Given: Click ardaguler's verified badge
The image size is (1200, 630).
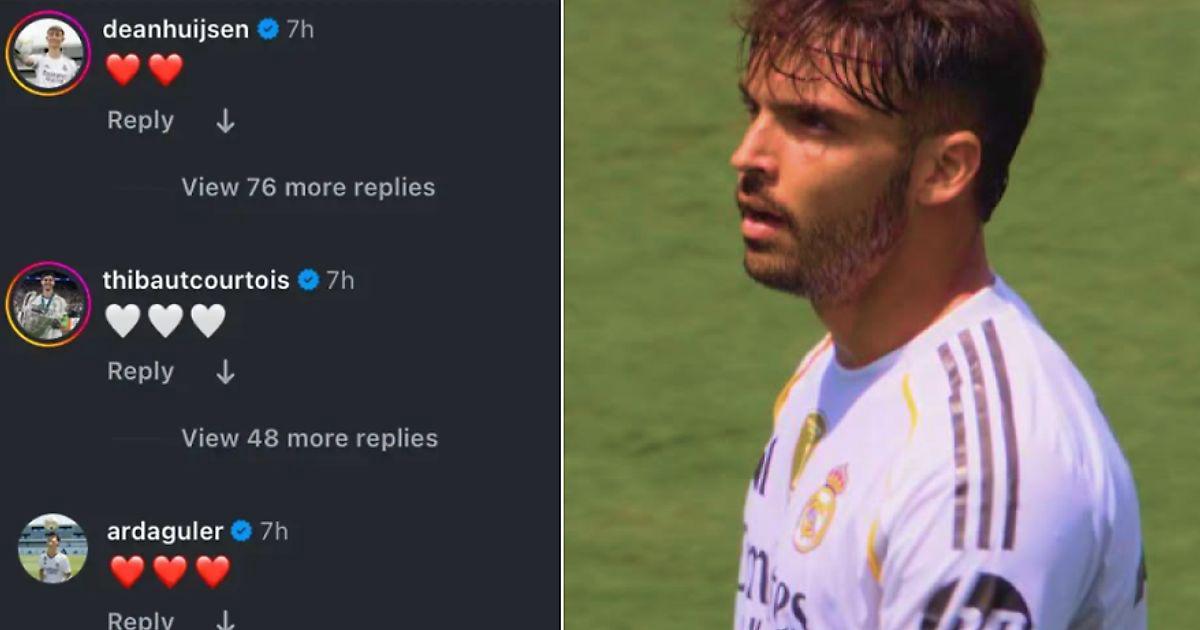Looking at the screenshot, I should (241, 531).
